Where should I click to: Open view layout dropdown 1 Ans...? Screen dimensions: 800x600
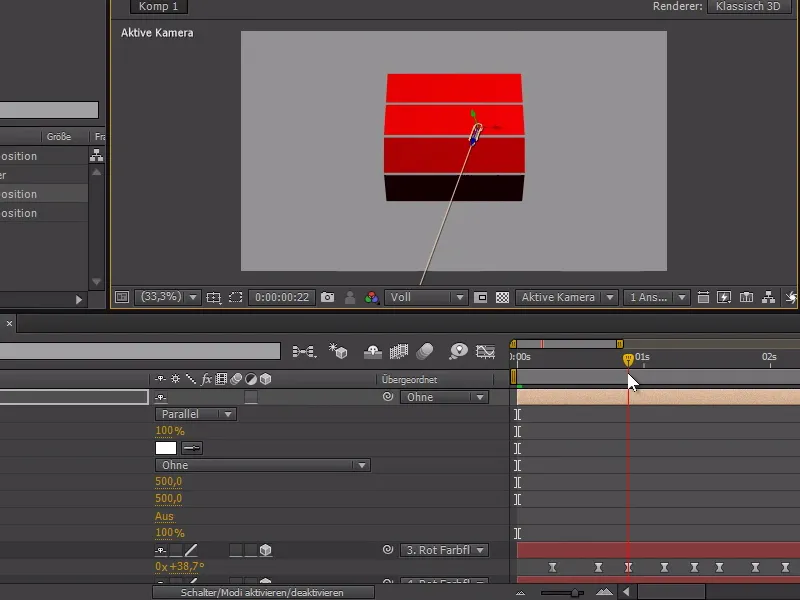click(x=657, y=297)
